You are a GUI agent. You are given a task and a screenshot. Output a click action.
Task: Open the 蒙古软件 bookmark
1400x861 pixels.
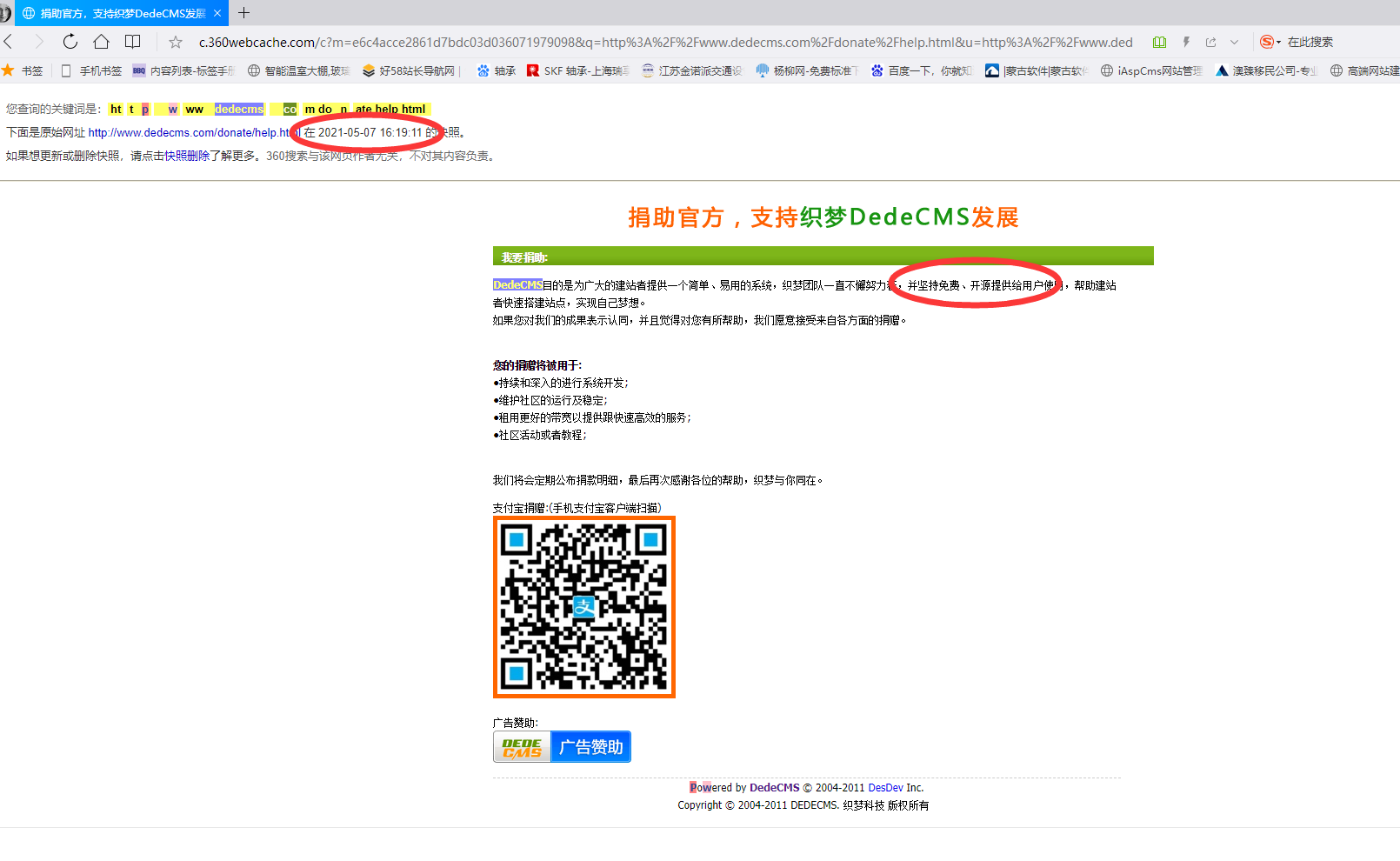click(x=1037, y=70)
